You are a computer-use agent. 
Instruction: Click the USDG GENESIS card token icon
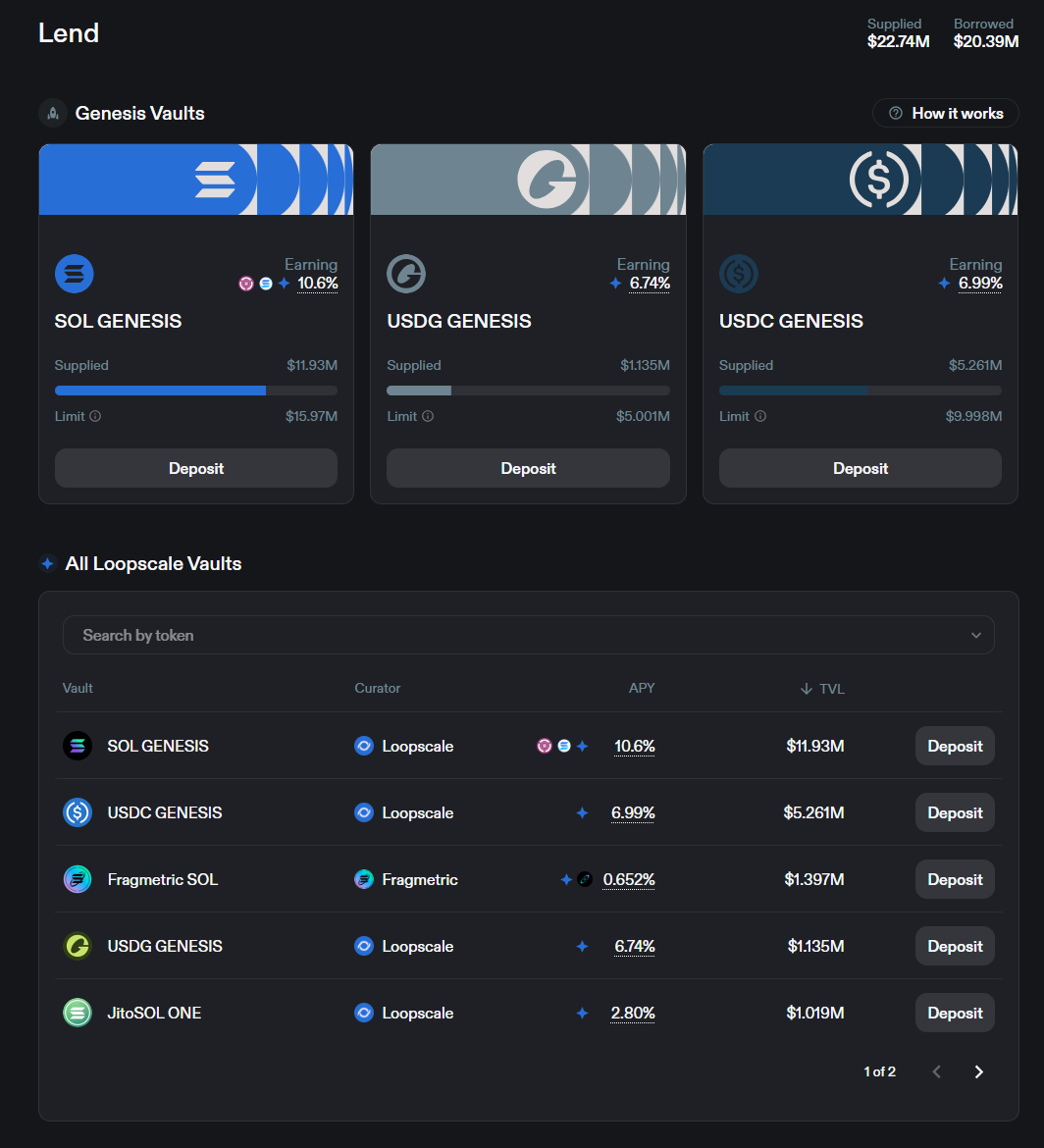(406, 274)
